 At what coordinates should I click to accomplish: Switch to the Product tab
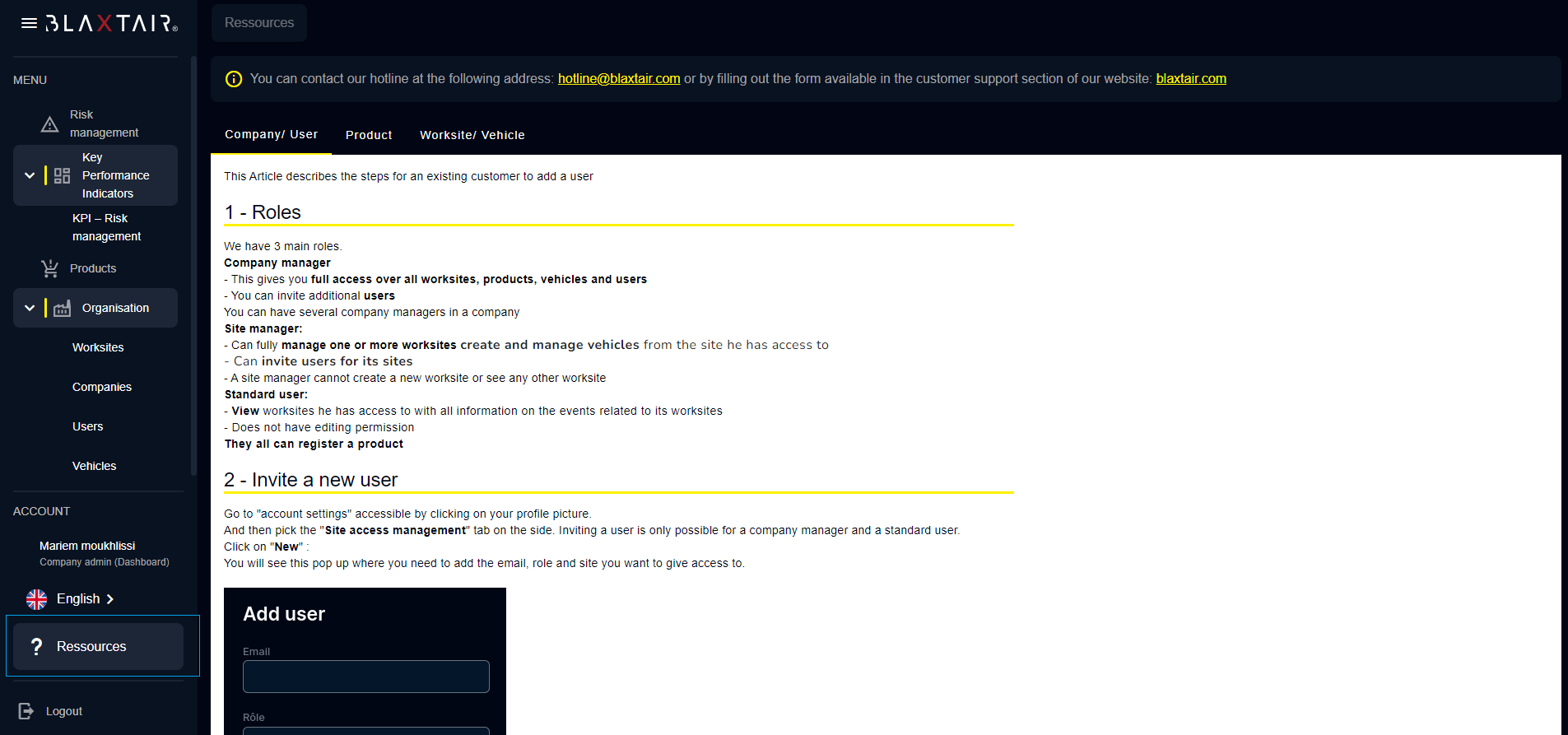[x=369, y=135]
